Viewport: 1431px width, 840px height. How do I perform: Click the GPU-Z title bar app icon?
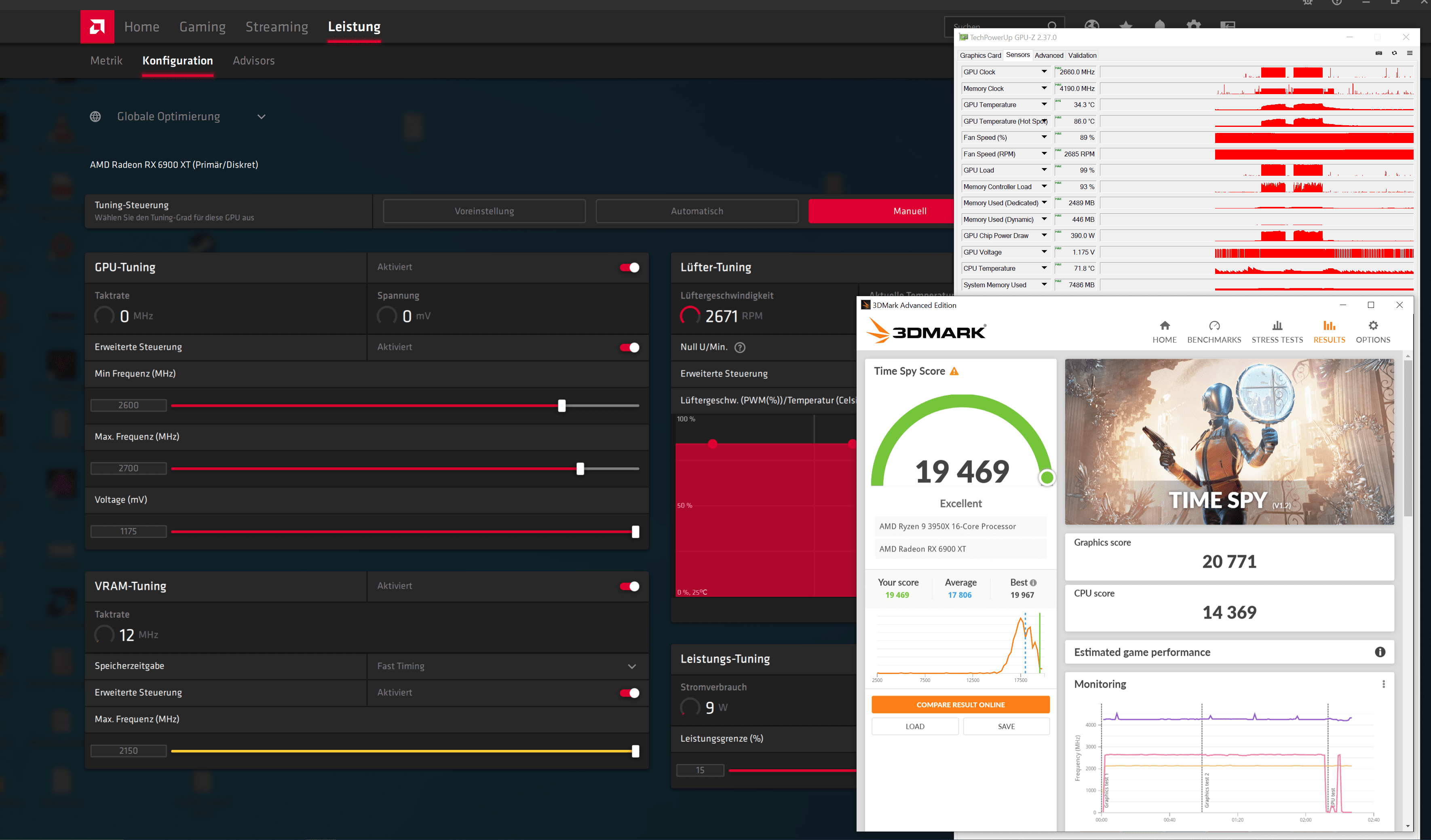pyautogui.click(x=963, y=38)
